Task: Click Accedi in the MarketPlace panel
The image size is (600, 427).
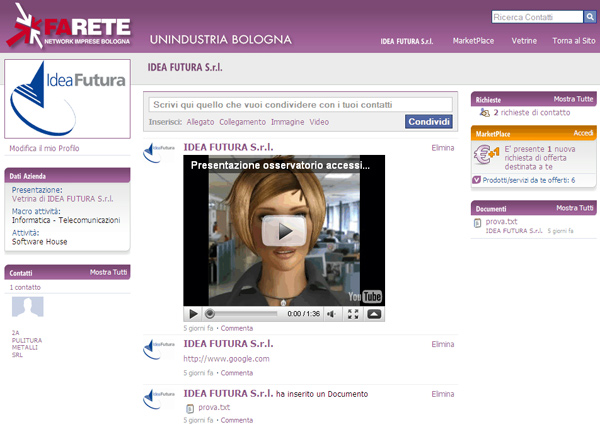Action: click(583, 133)
